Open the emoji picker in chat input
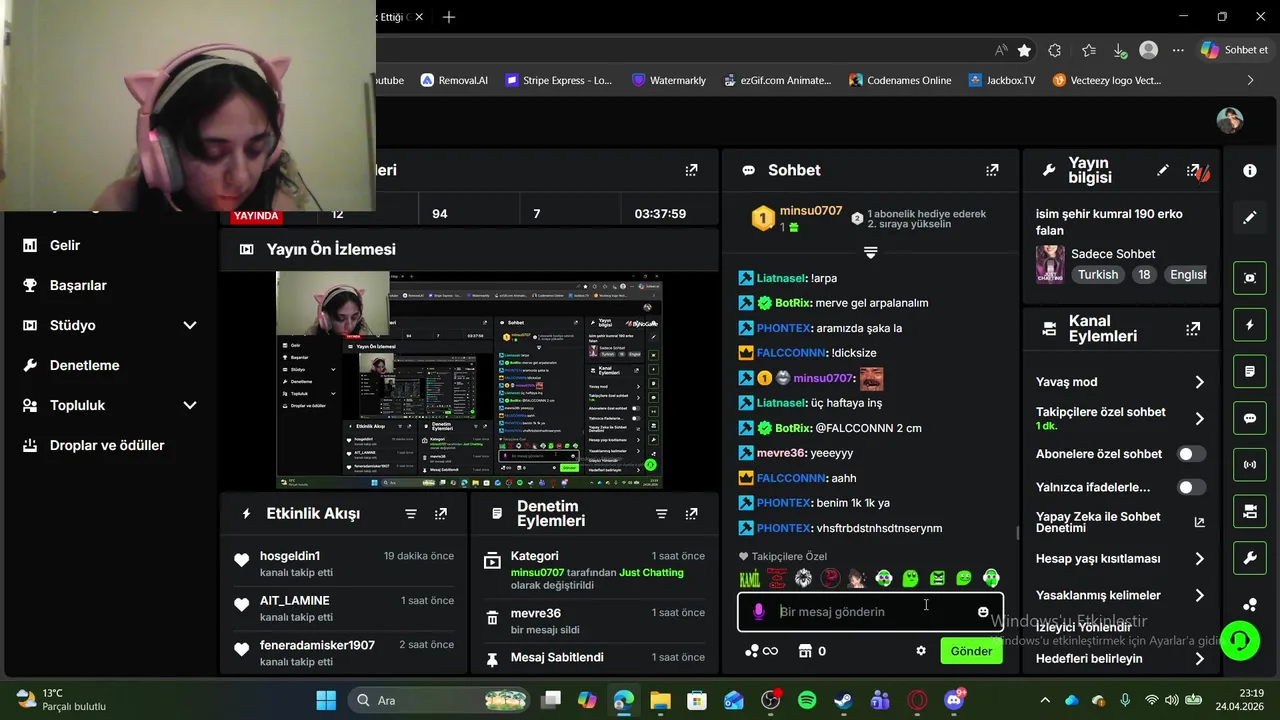This screenshot has height=720, width=1280. tap(983, 612)
